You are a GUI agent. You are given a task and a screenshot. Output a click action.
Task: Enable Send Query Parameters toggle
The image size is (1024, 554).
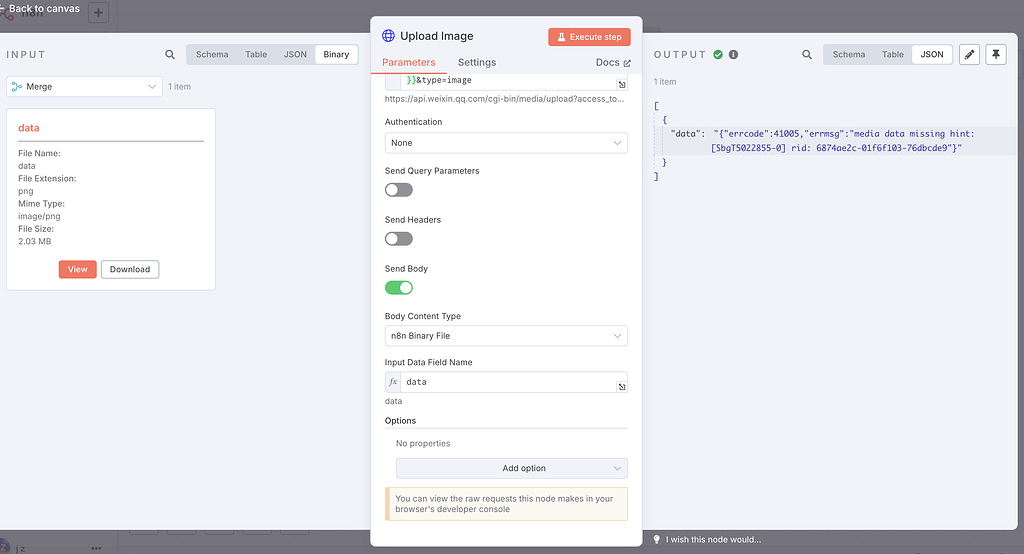[x=399, y=190]
